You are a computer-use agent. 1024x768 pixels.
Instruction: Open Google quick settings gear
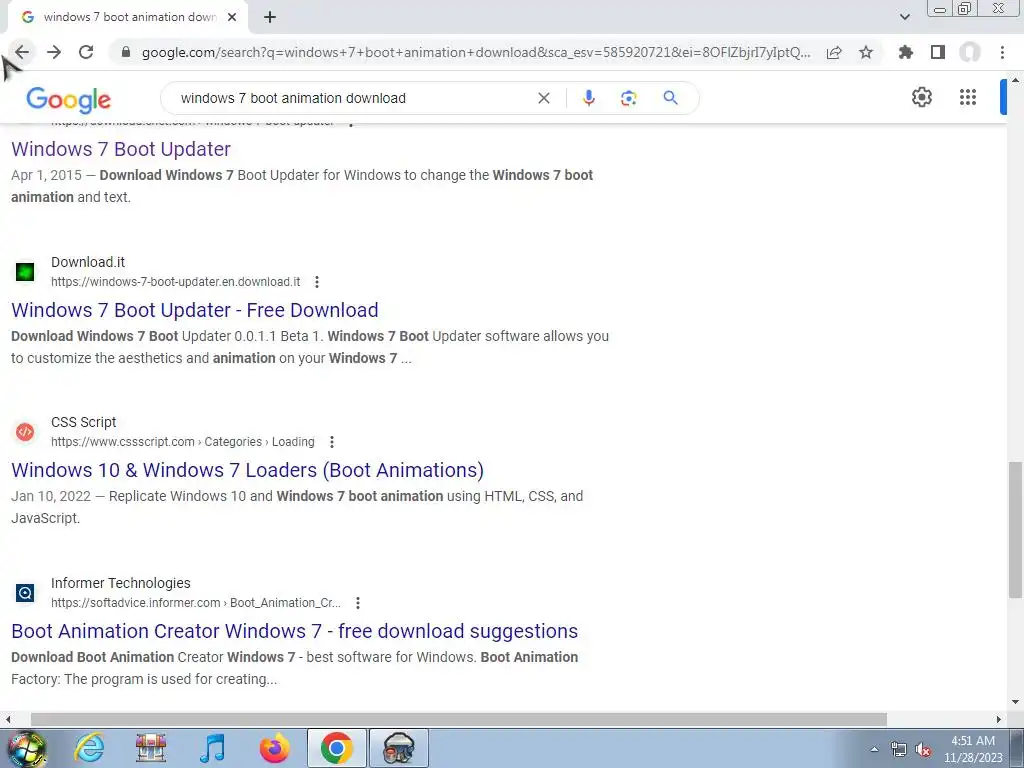(x=921, y=97)
